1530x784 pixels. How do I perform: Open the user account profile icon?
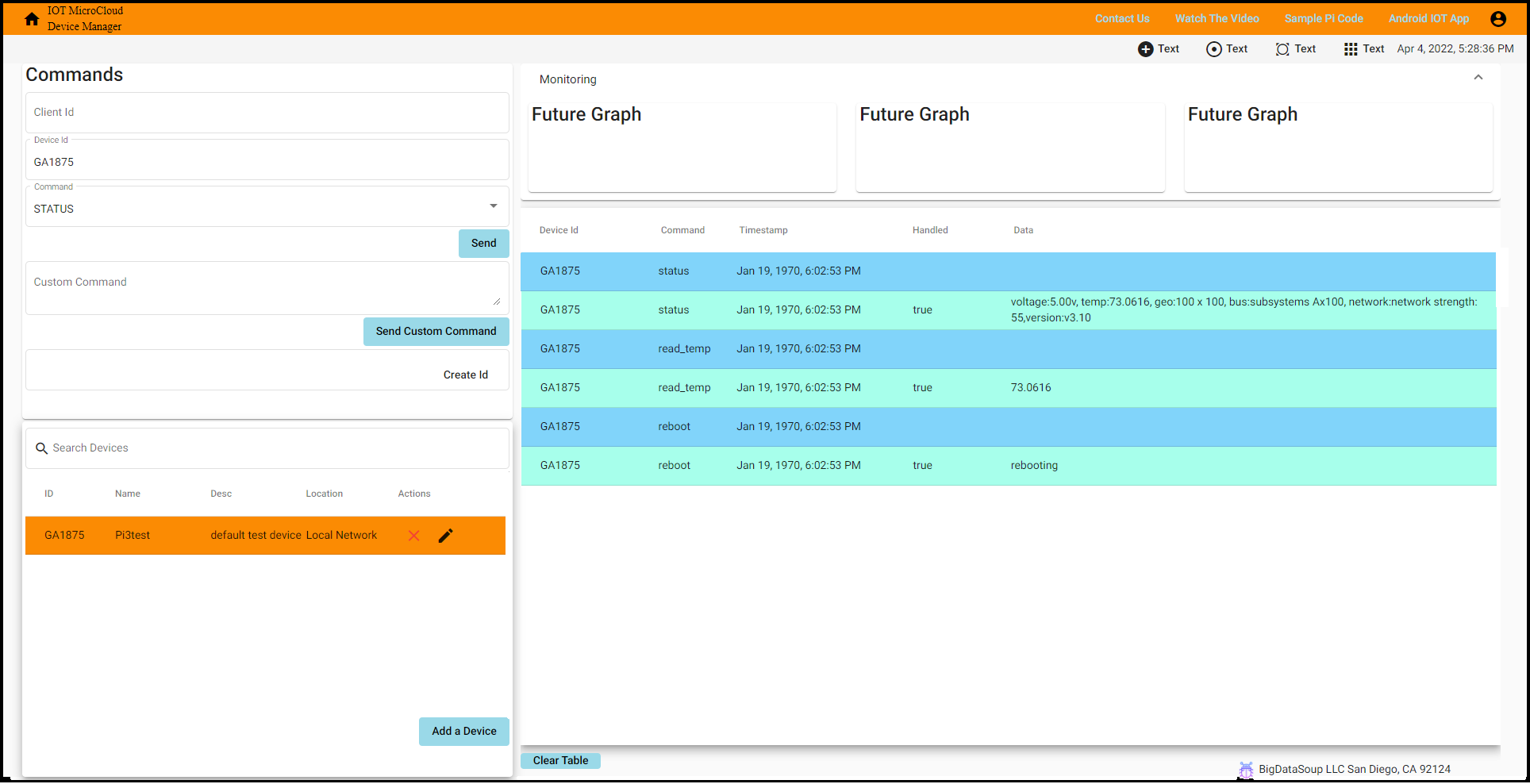click(x=1498, y=19)
